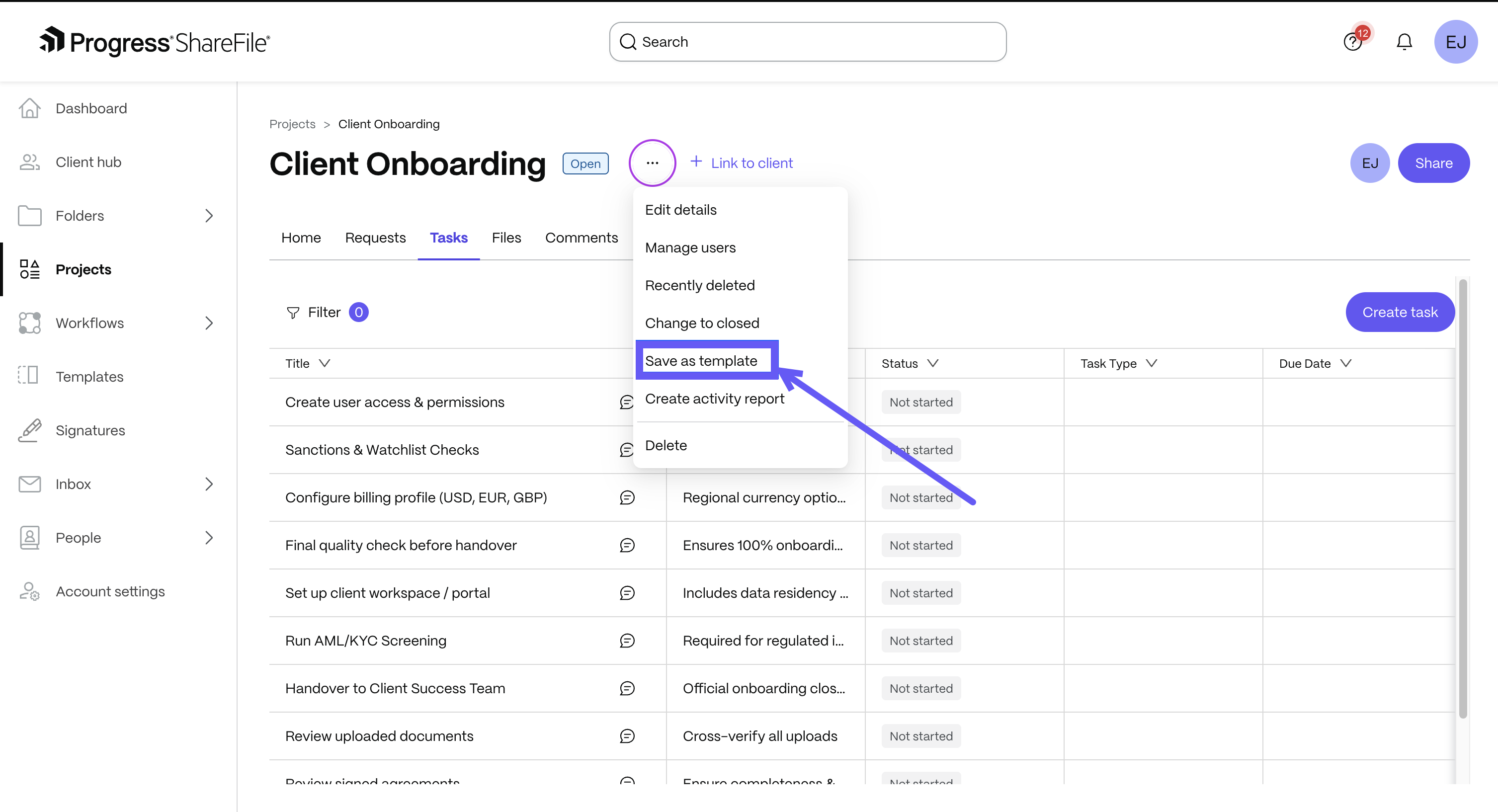The image size is (1498, 812).
Task: Click the Templates icon in the sidebar
Action: pos(28,376)
